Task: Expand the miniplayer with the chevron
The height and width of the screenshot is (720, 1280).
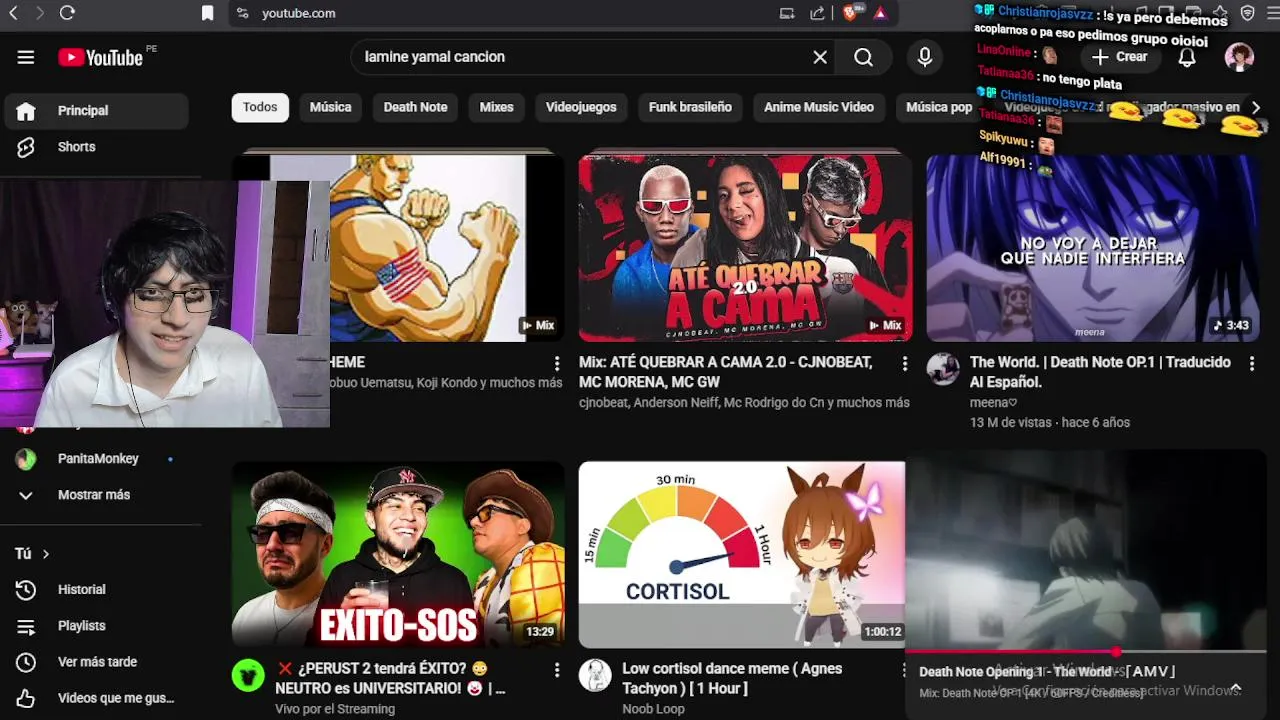Action: tap(1235, 688)
